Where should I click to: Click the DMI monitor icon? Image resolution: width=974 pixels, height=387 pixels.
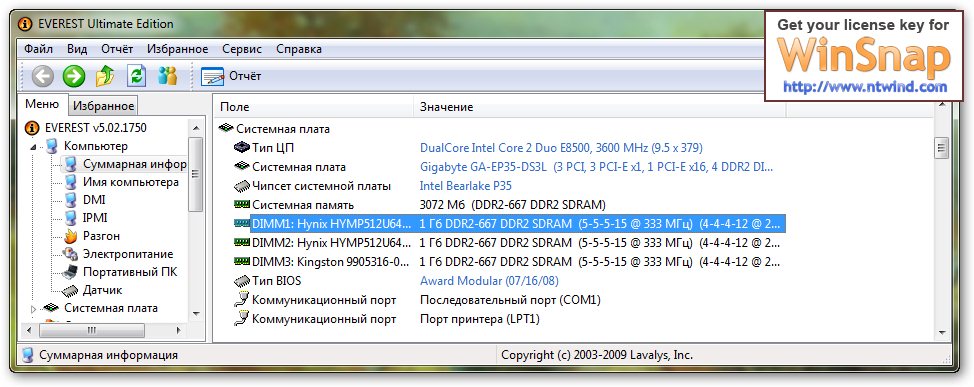click(x=71, y=200)
